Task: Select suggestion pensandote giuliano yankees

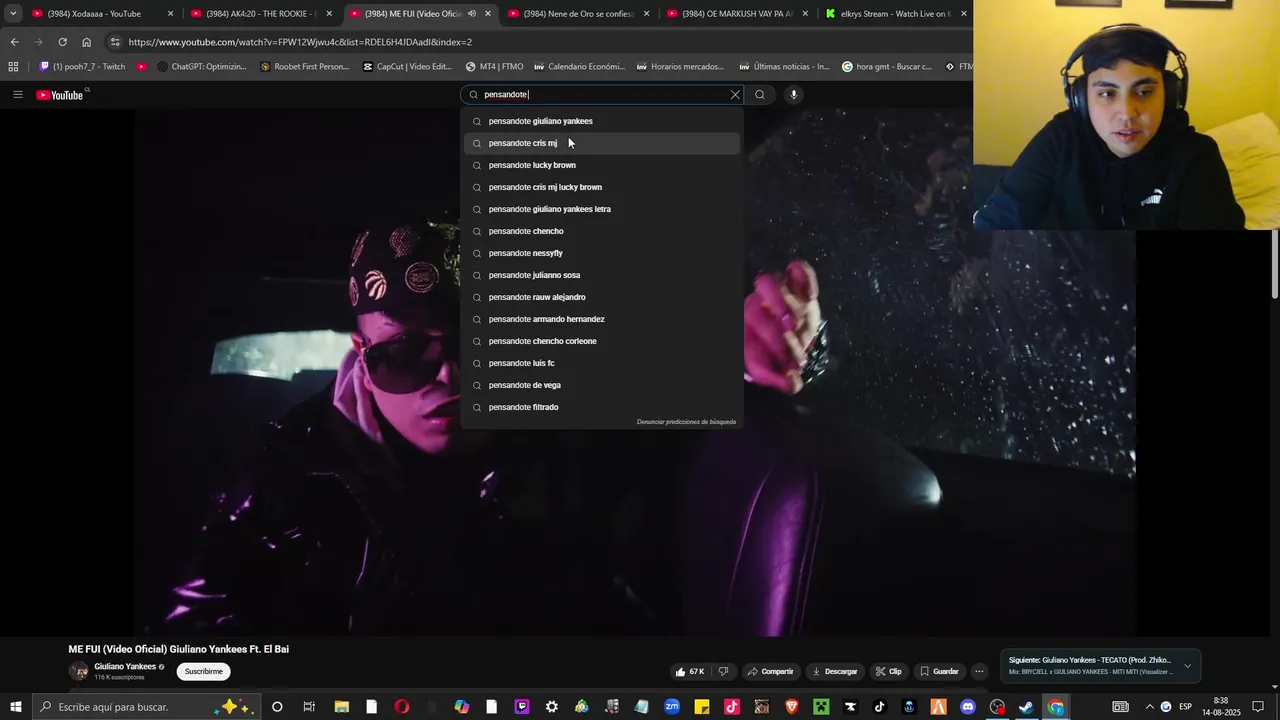Action: pos(602,121)
